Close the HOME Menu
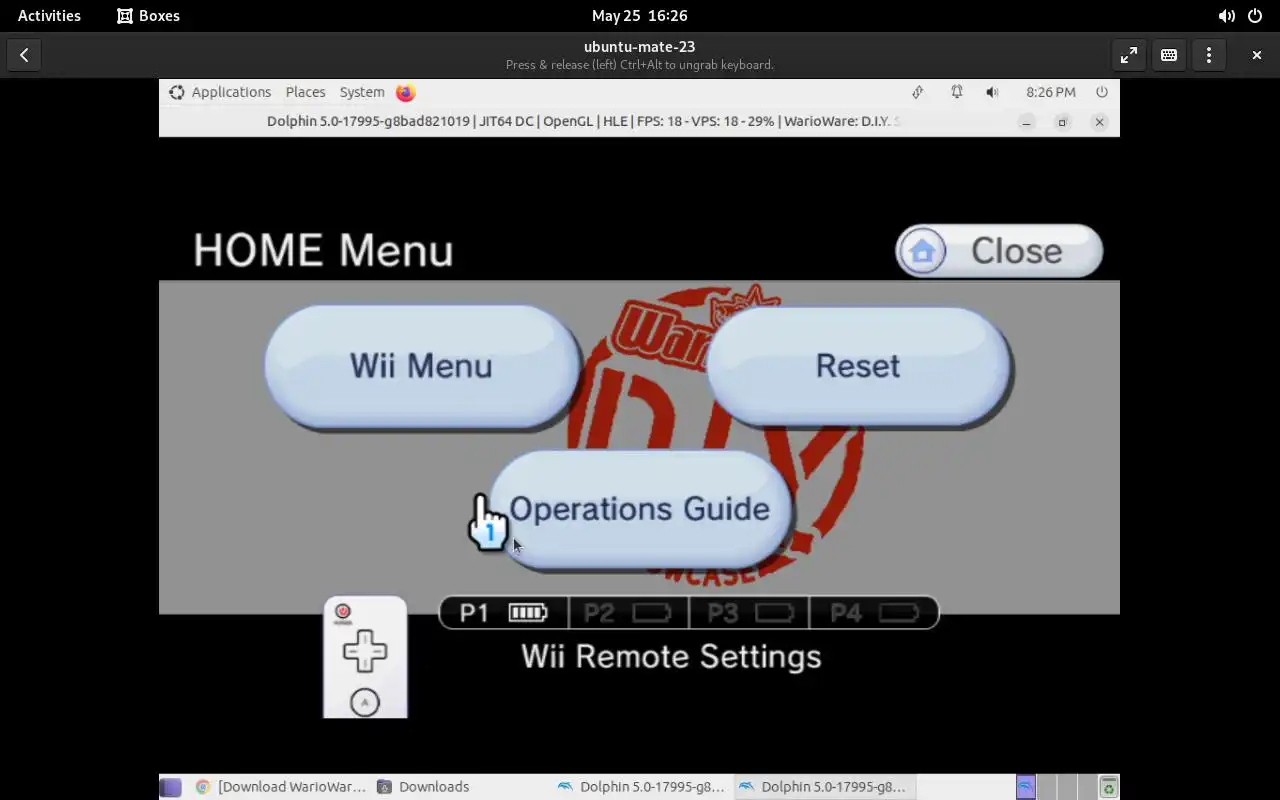This screenshot has width=1280, height=800. point(999,251)
